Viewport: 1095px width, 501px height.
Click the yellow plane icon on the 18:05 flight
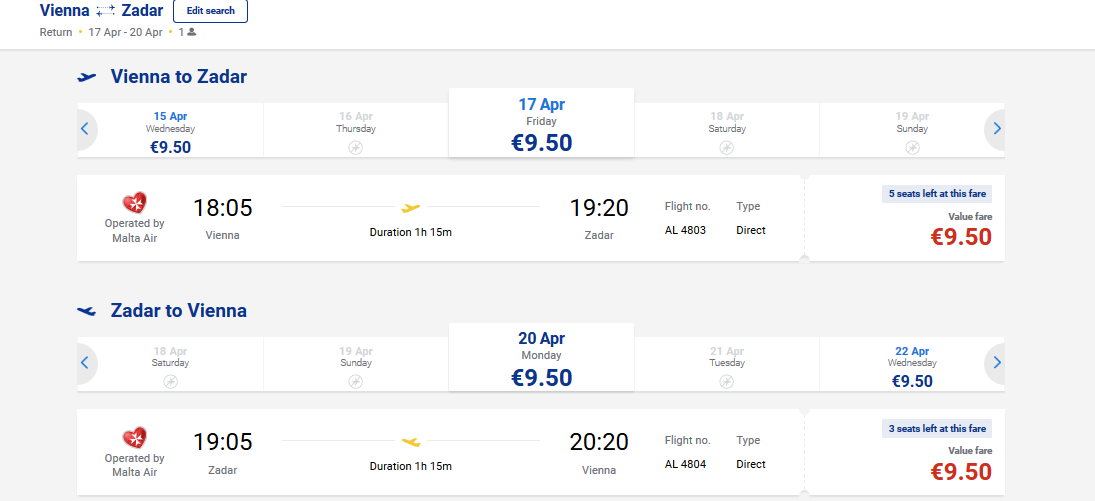tap(411, 208)
